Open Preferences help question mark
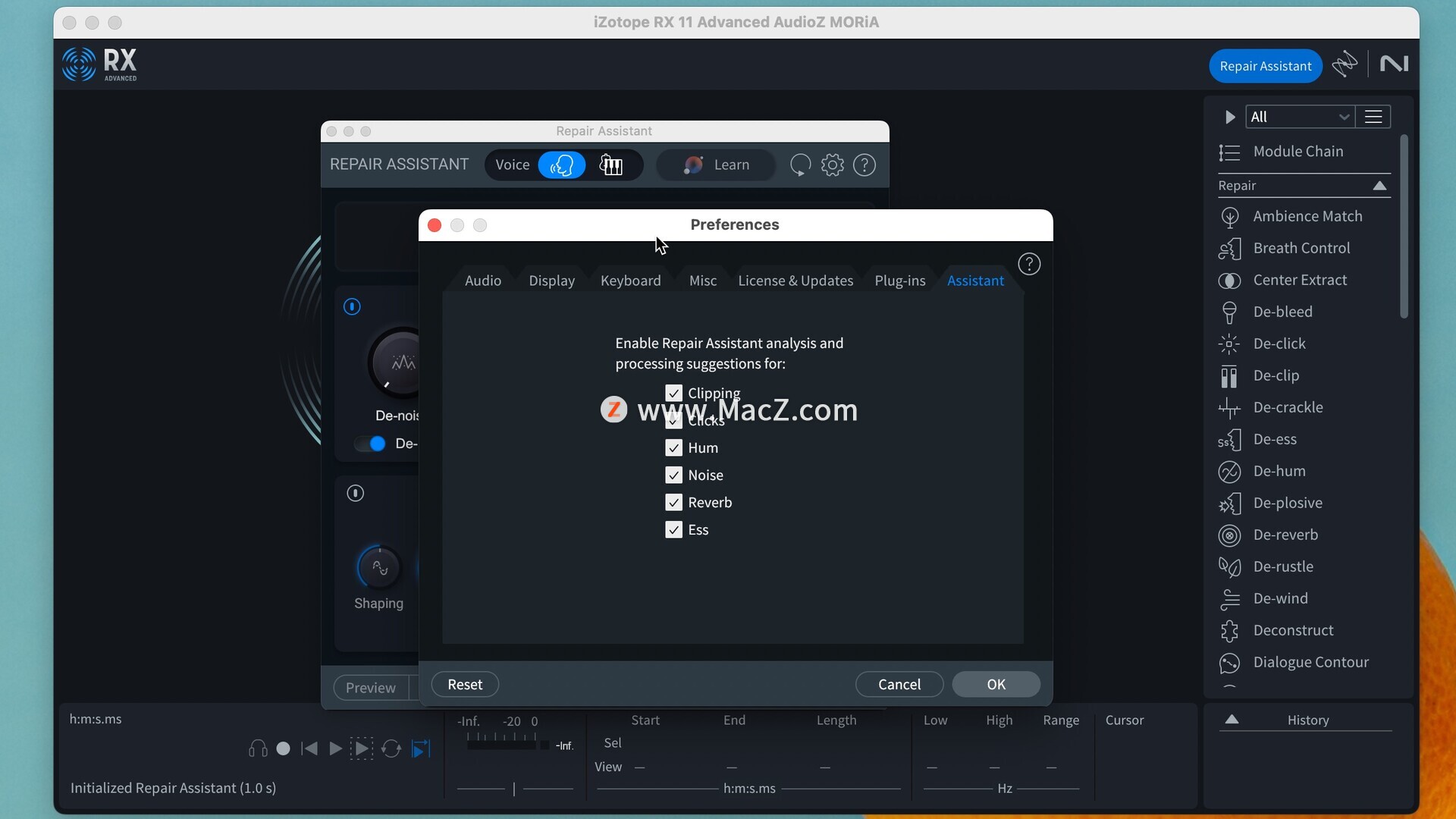The image size is (1456, 819). (x=1029, y=265)
